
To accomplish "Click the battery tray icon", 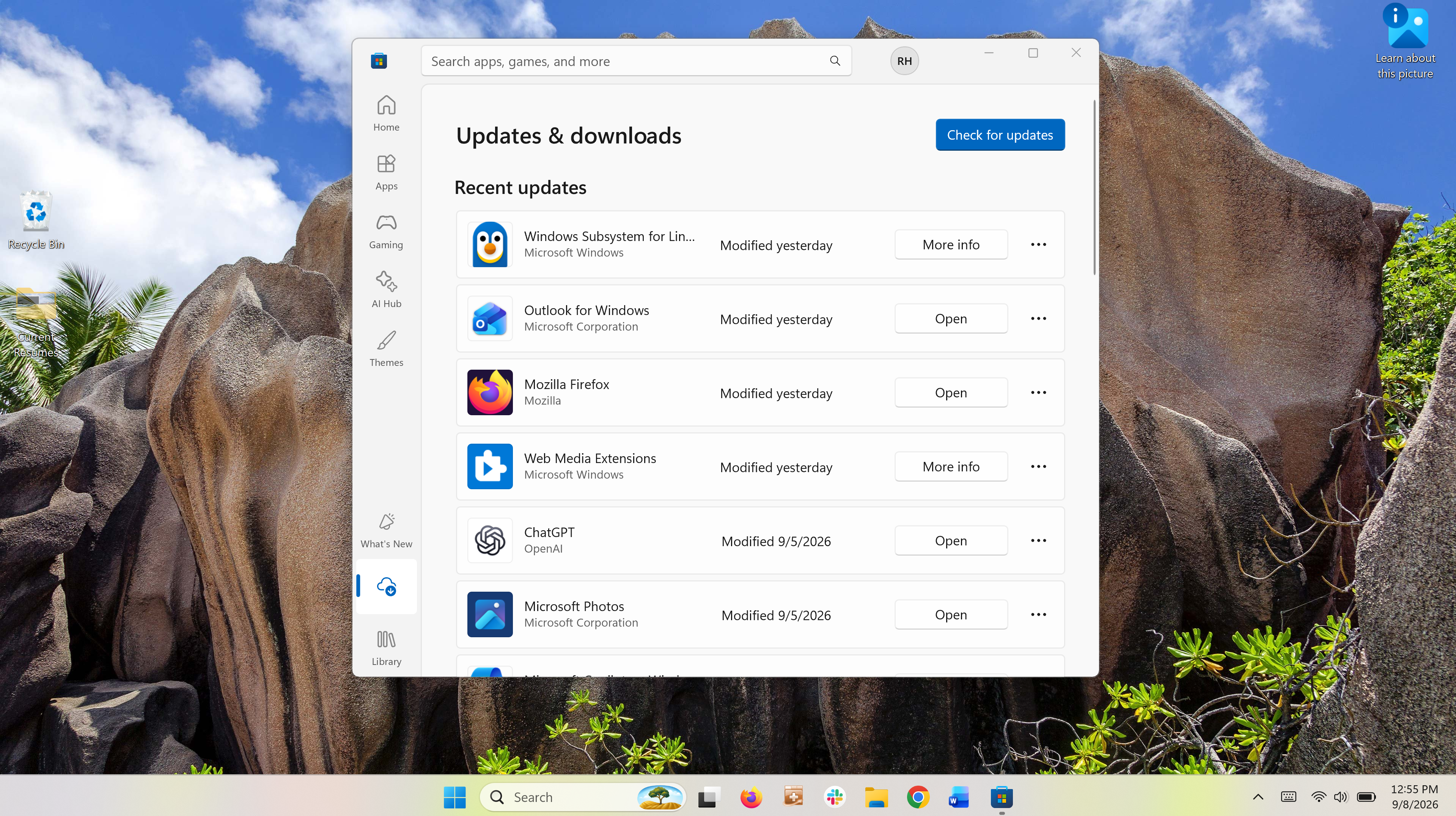I will coord(1366,797).
